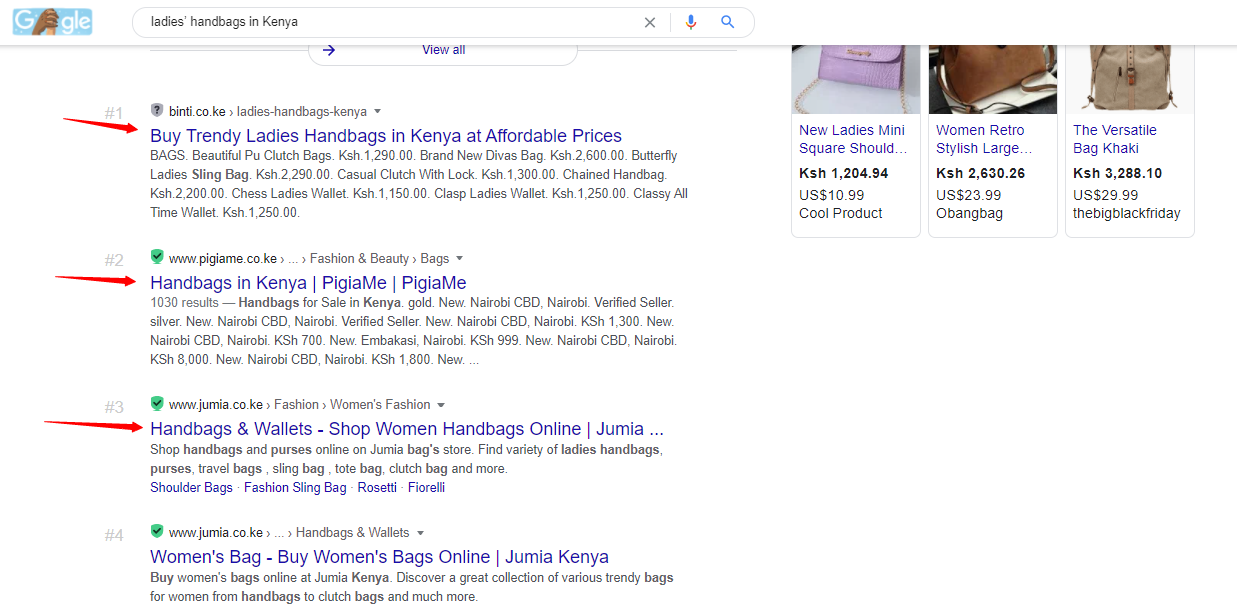The width and height of the screenshot is (1237, 610).
Task: Click the Google logo
Action: point(53,21)
